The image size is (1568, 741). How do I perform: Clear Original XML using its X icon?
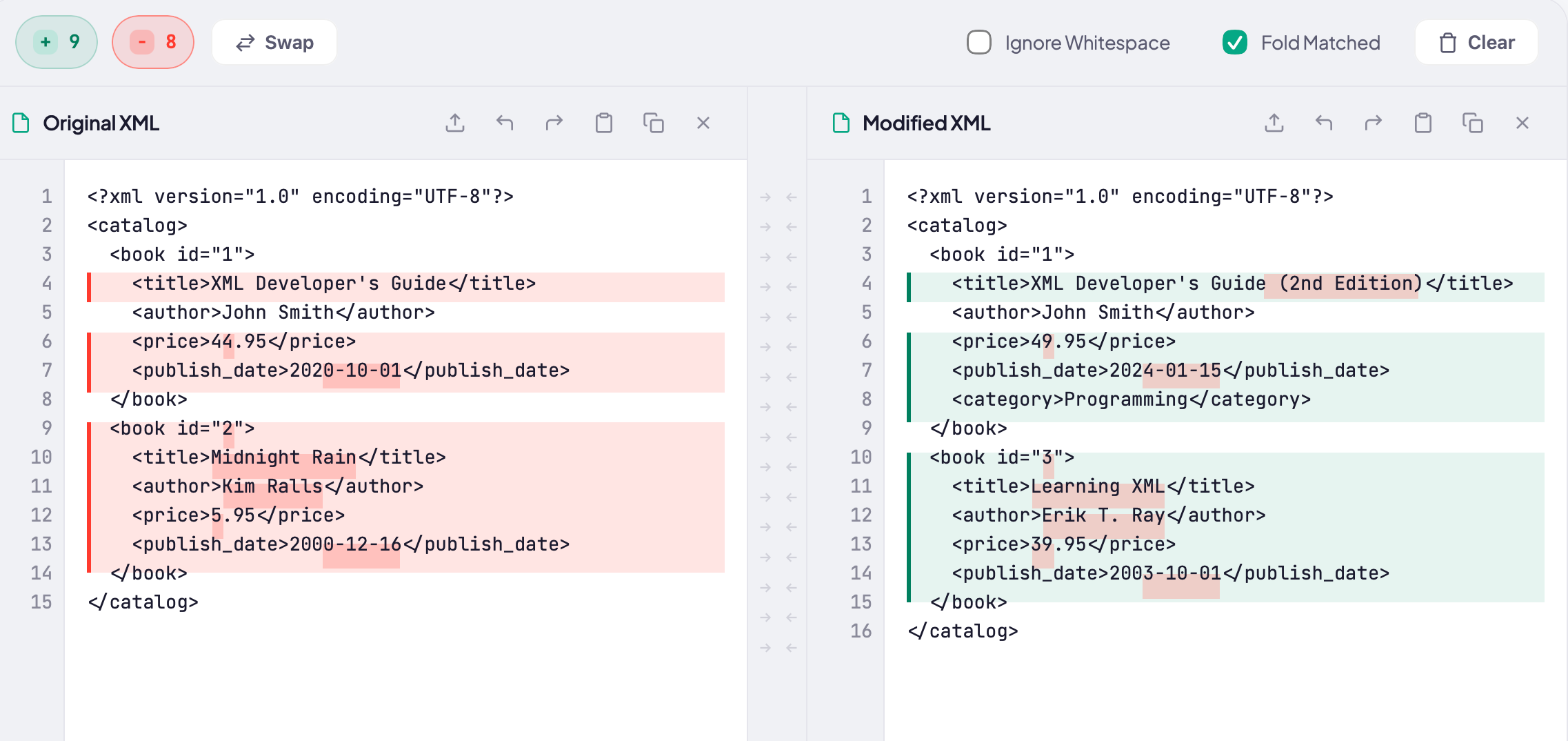(703, 123)
